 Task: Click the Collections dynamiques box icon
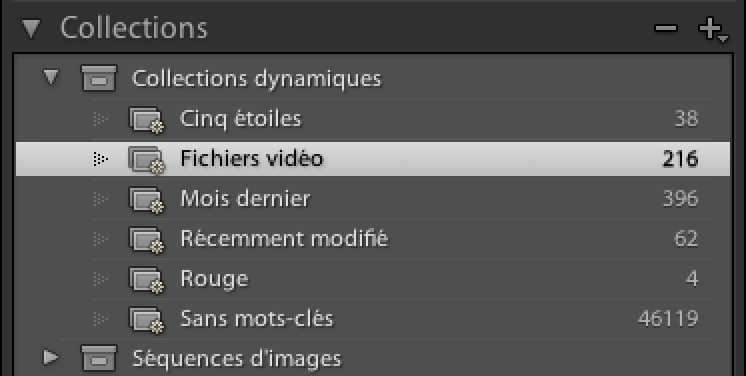coord(99,78)
